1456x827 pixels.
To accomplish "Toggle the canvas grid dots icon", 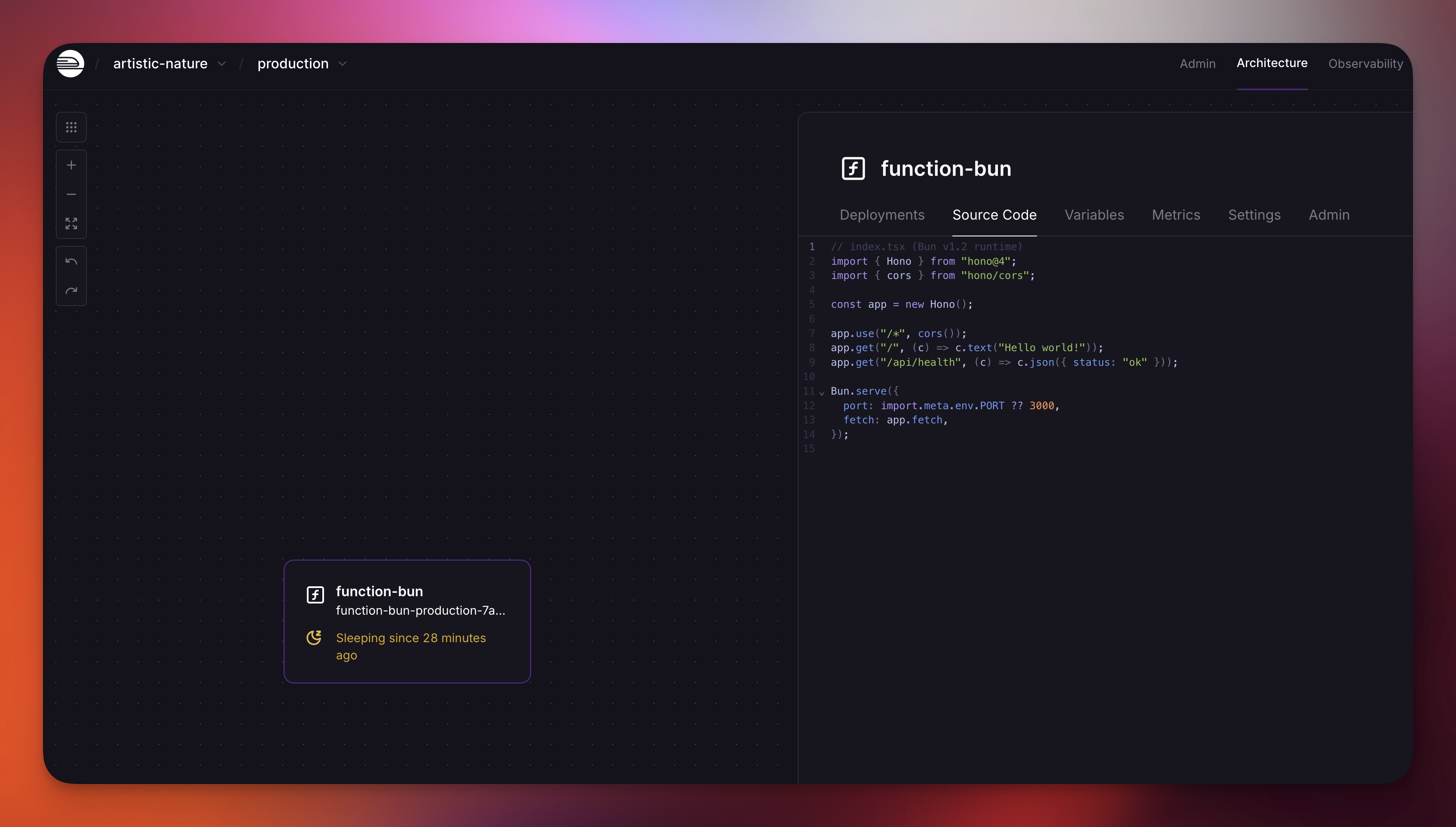I will 71,127.
